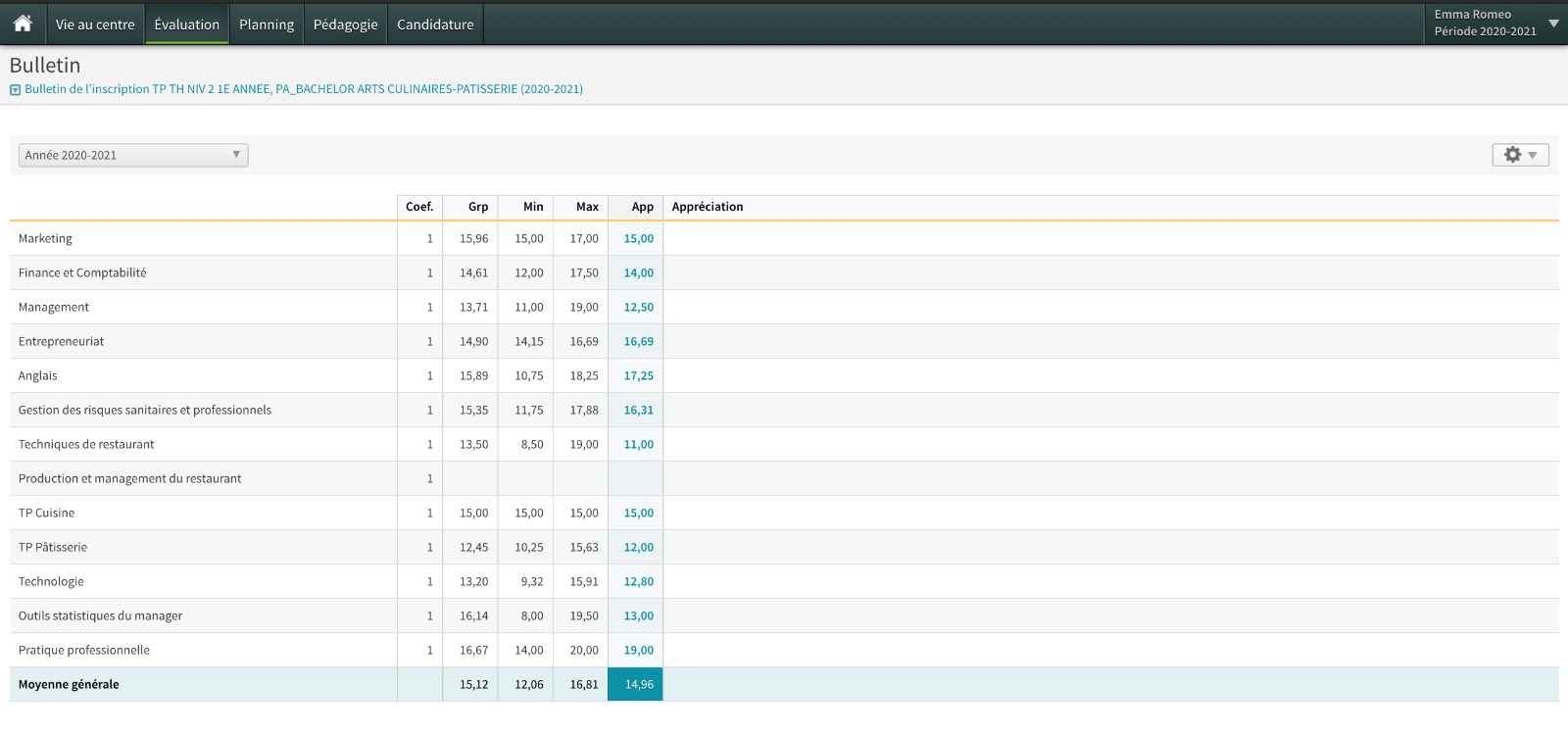Screen dimensions: 1568x735
Task: Open the Marketing grade 15,00
Action: coord(638,238)
